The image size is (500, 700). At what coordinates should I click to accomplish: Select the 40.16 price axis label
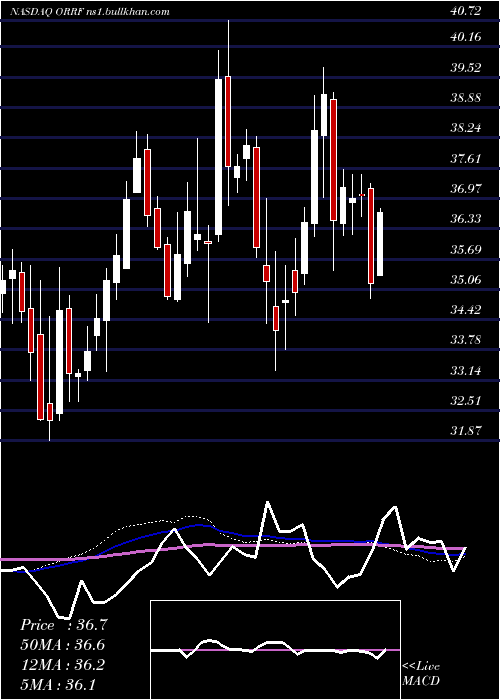466,36
